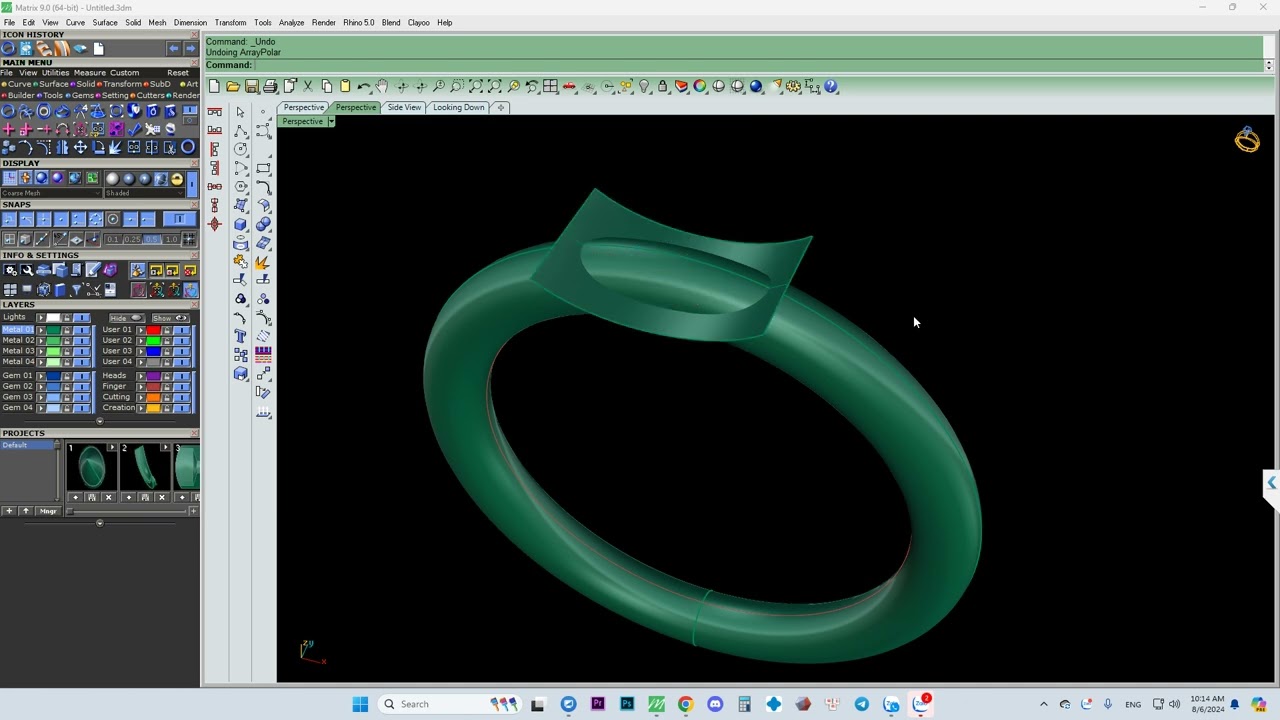Expand the Gem 02 layer arrow
The height and width of the screenshot is (720, 1280).
[x=41, y=387]
